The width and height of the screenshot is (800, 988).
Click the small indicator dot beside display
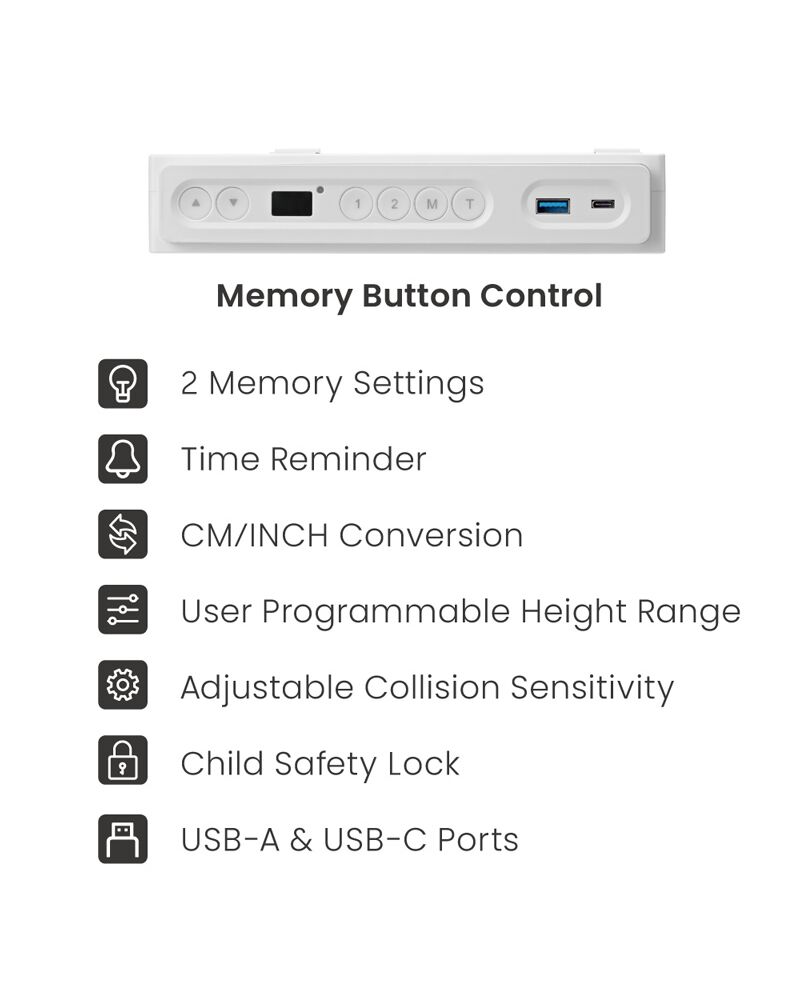(320, 190)
